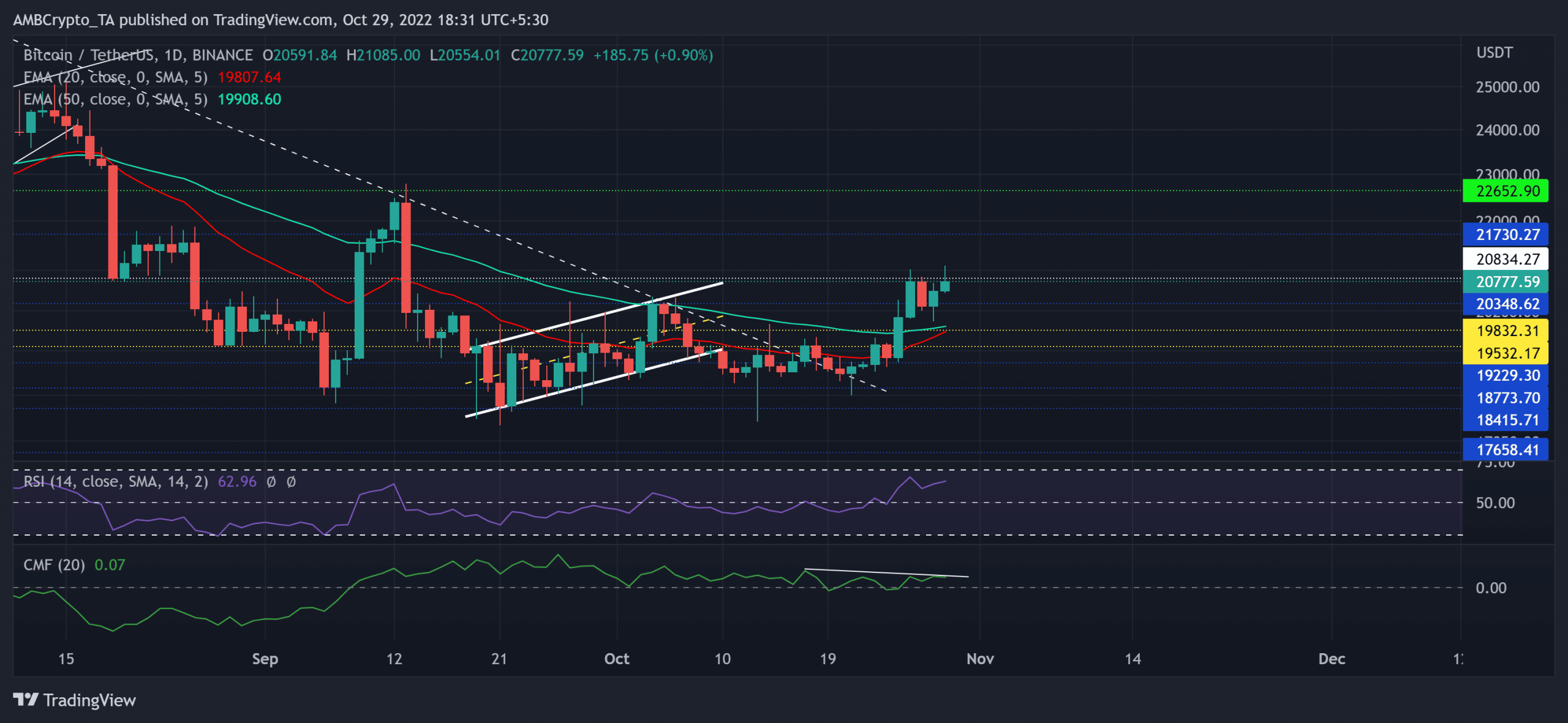The height and width of the screenshot is (723, 1568).
Task: Click the 22652.90 green price label
Action: [x=1506, y=191]
